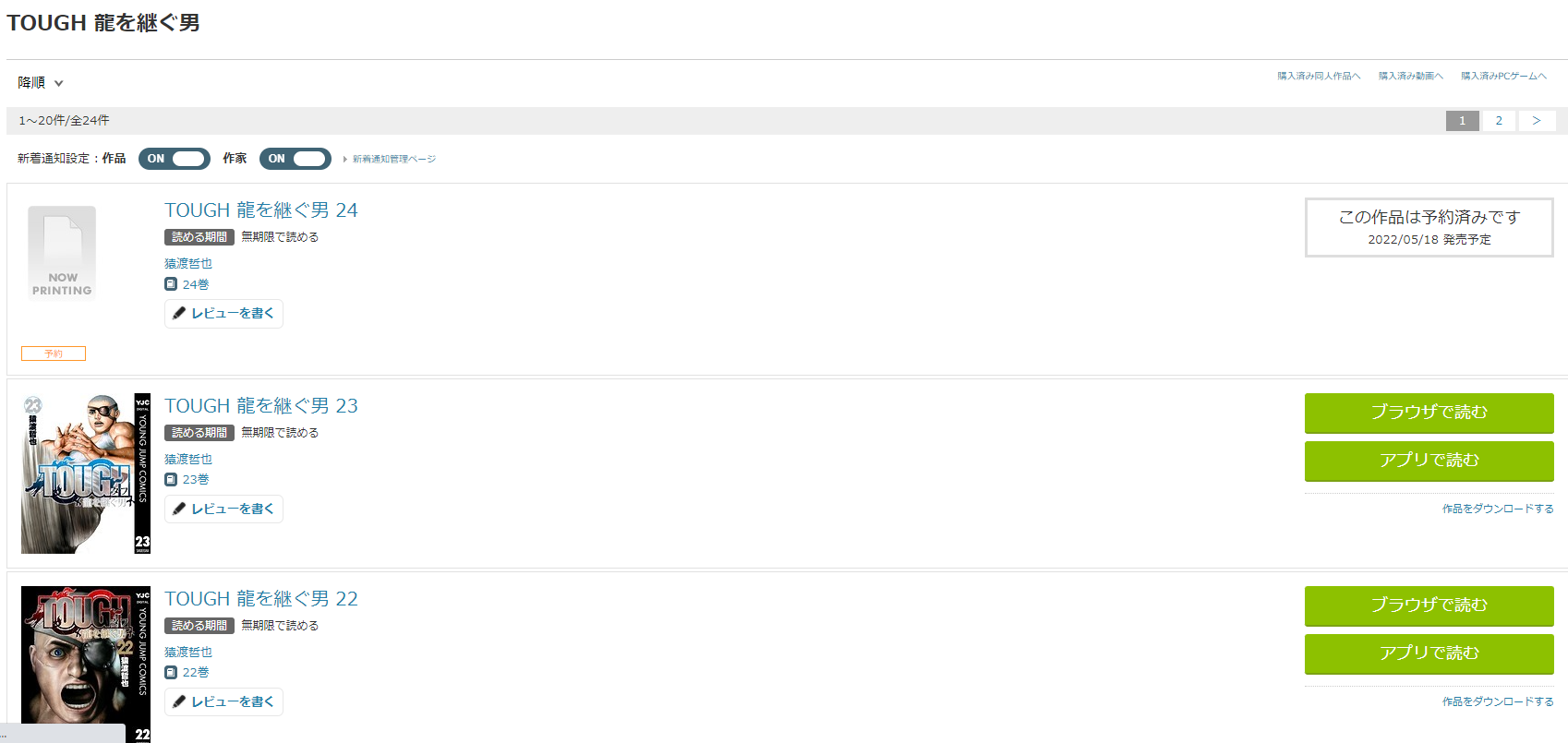Click the book icon beside 22巻
Screen dimensions: 1568x743
[x=171, y=672]
